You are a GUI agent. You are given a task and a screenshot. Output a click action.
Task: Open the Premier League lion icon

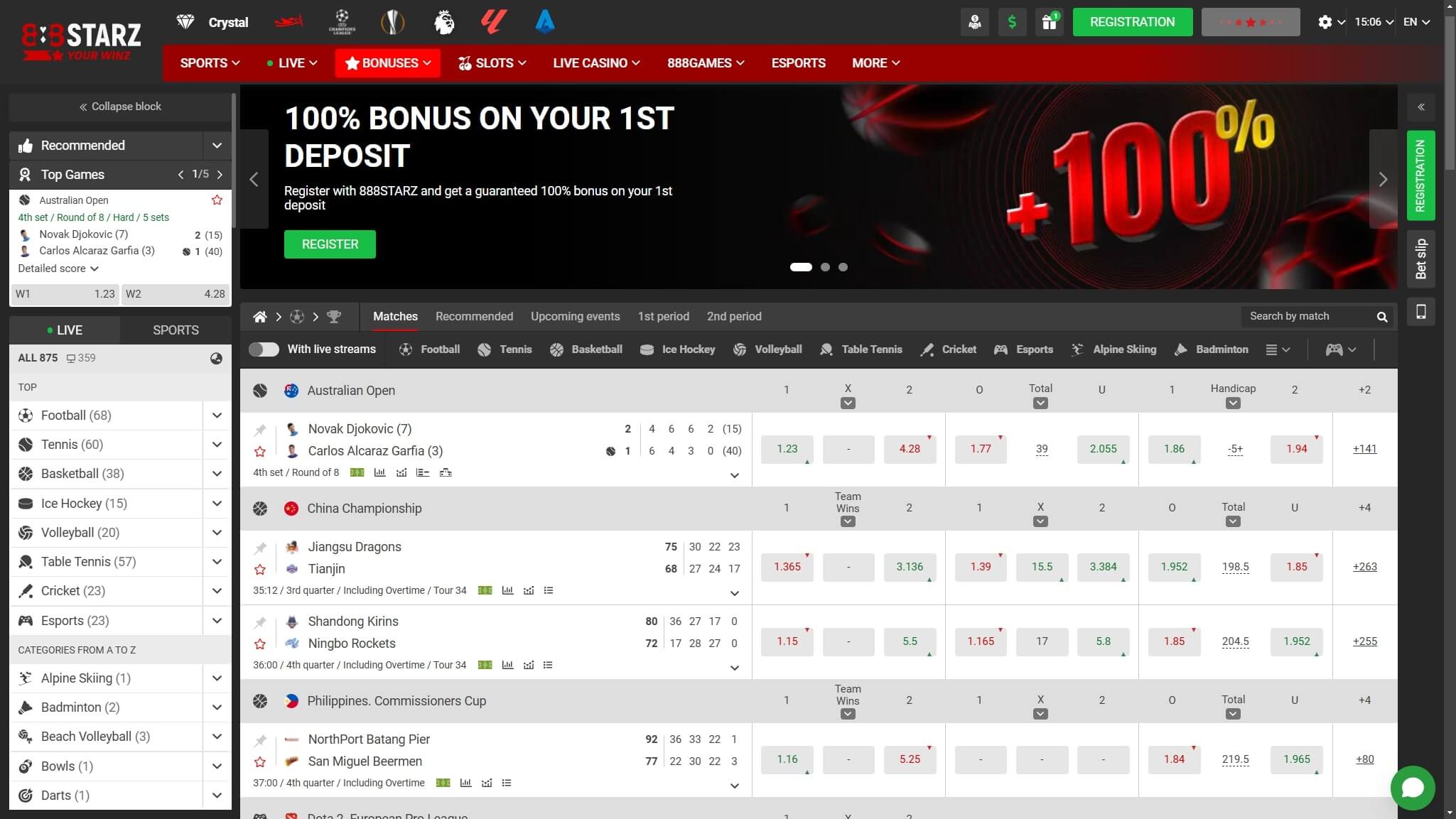[x=443, y=22]
